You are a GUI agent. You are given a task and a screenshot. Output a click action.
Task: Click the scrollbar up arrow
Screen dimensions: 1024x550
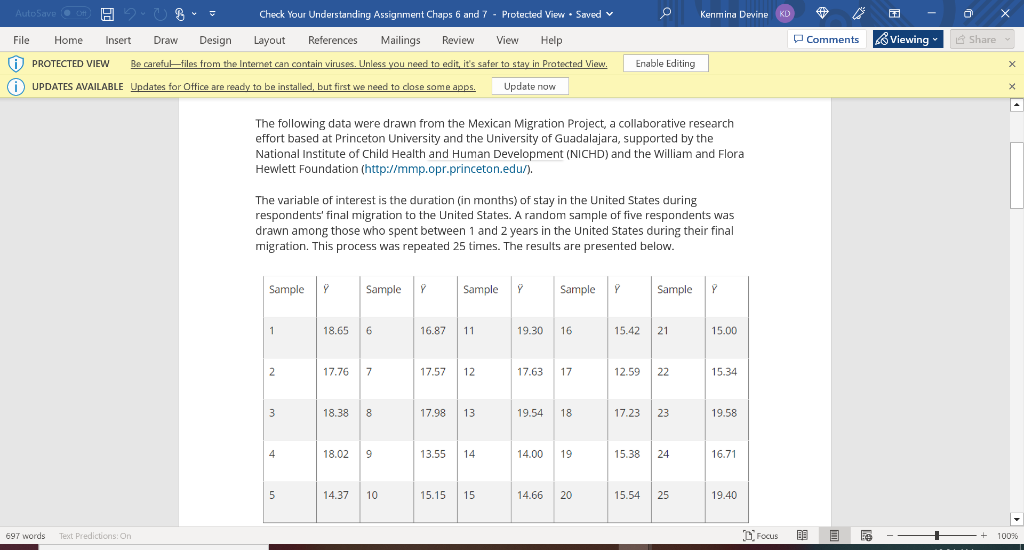point(1016,105)
